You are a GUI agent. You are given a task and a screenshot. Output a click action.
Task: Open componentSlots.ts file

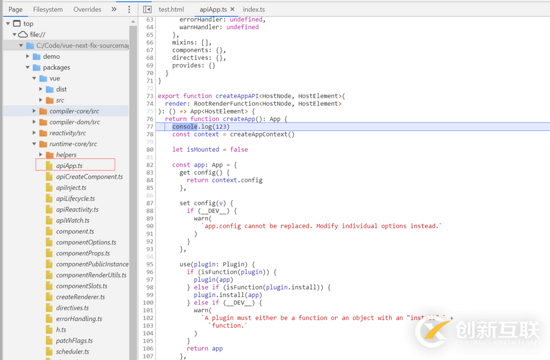click(82, 286)
